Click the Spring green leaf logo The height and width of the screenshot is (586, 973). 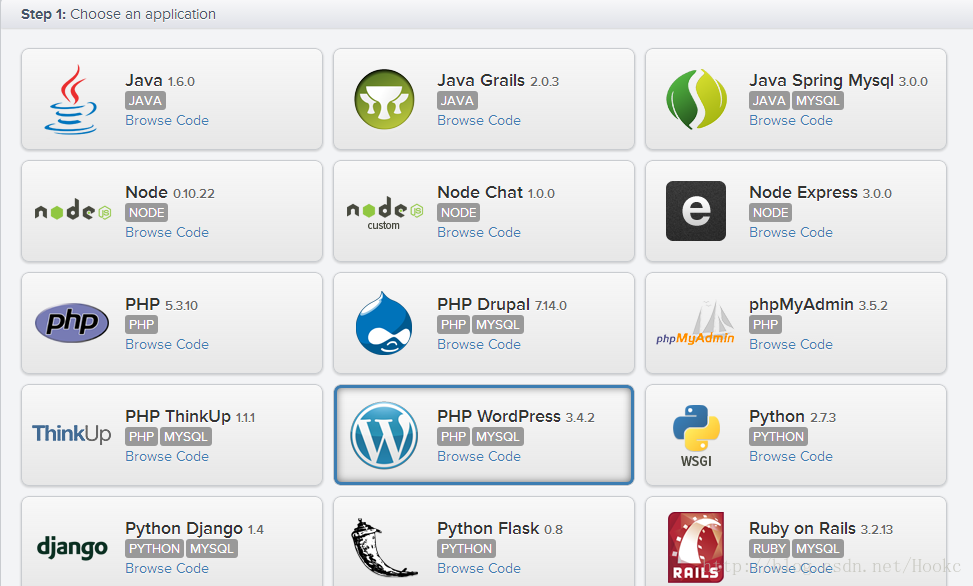pyautogui.click(x=696, y=99)
